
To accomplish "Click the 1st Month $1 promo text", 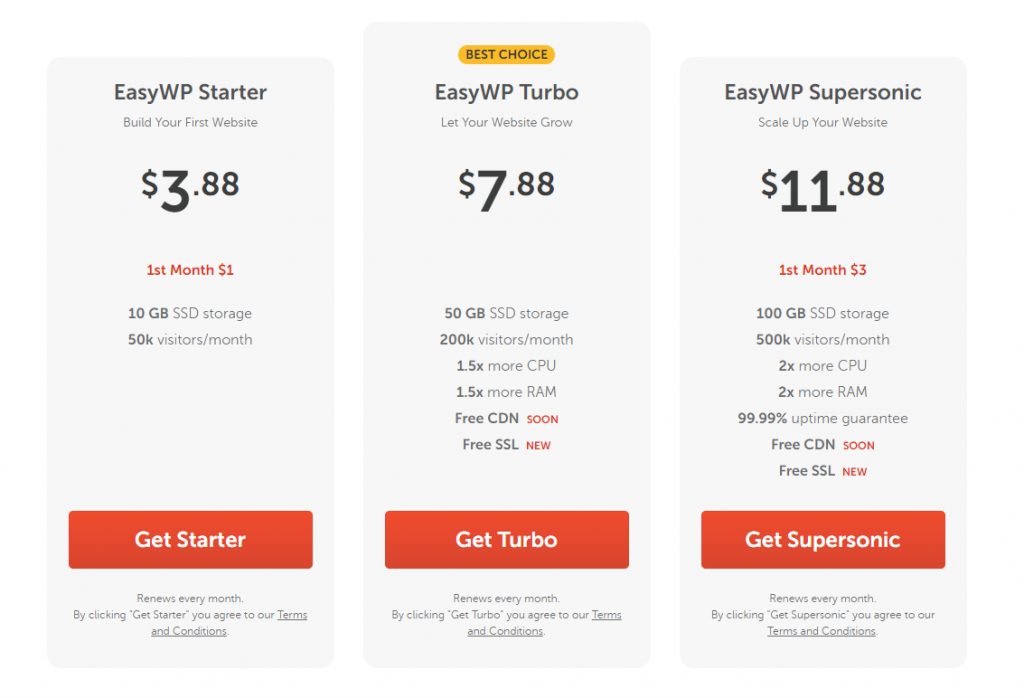I will pyautogui.click(x=190, y=270).
